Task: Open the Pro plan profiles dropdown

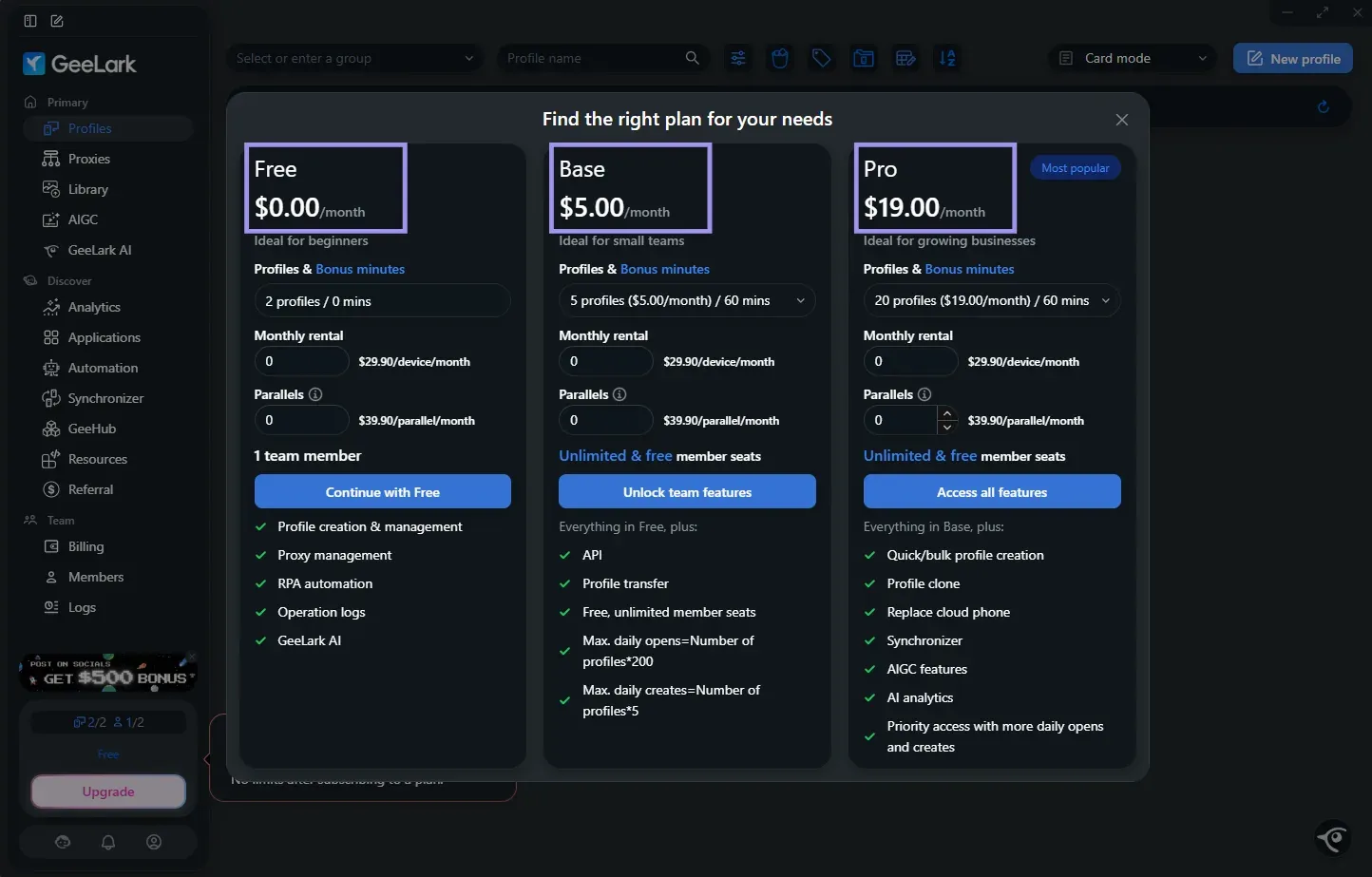Action: pos(992,300)
